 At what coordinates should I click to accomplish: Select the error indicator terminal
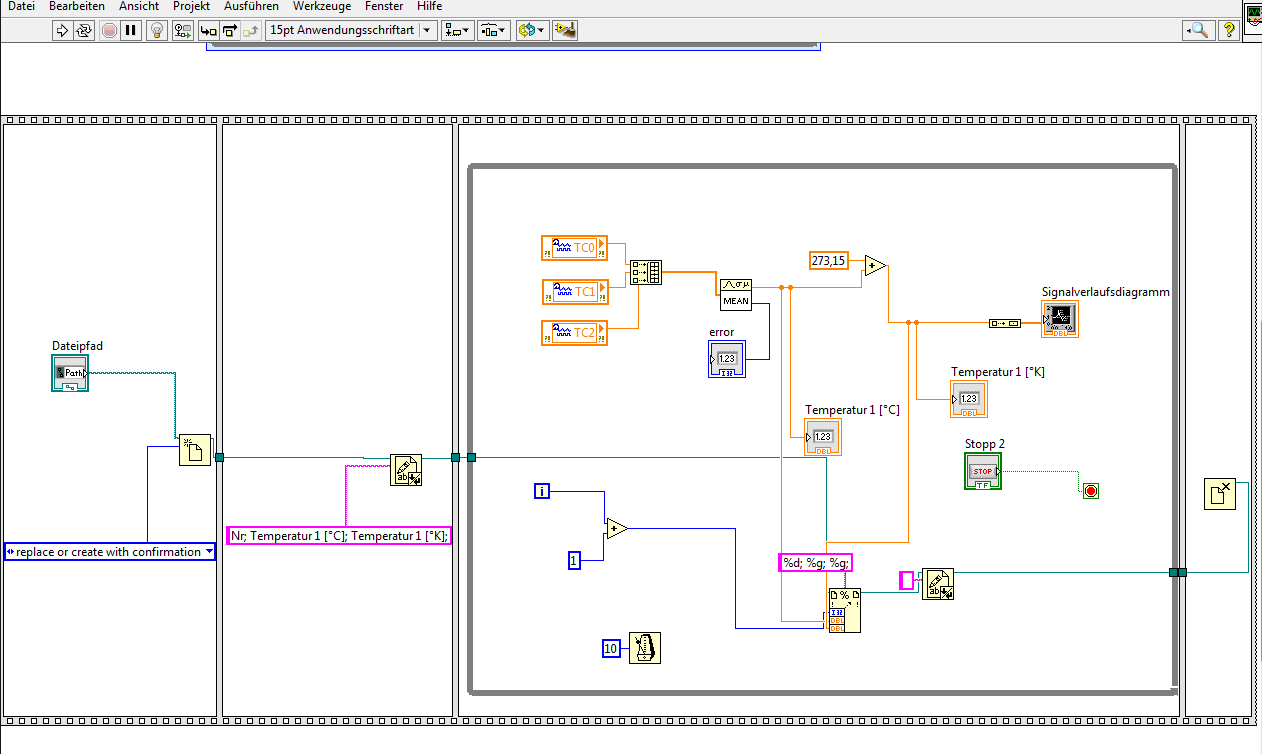(x=727, y=359)
